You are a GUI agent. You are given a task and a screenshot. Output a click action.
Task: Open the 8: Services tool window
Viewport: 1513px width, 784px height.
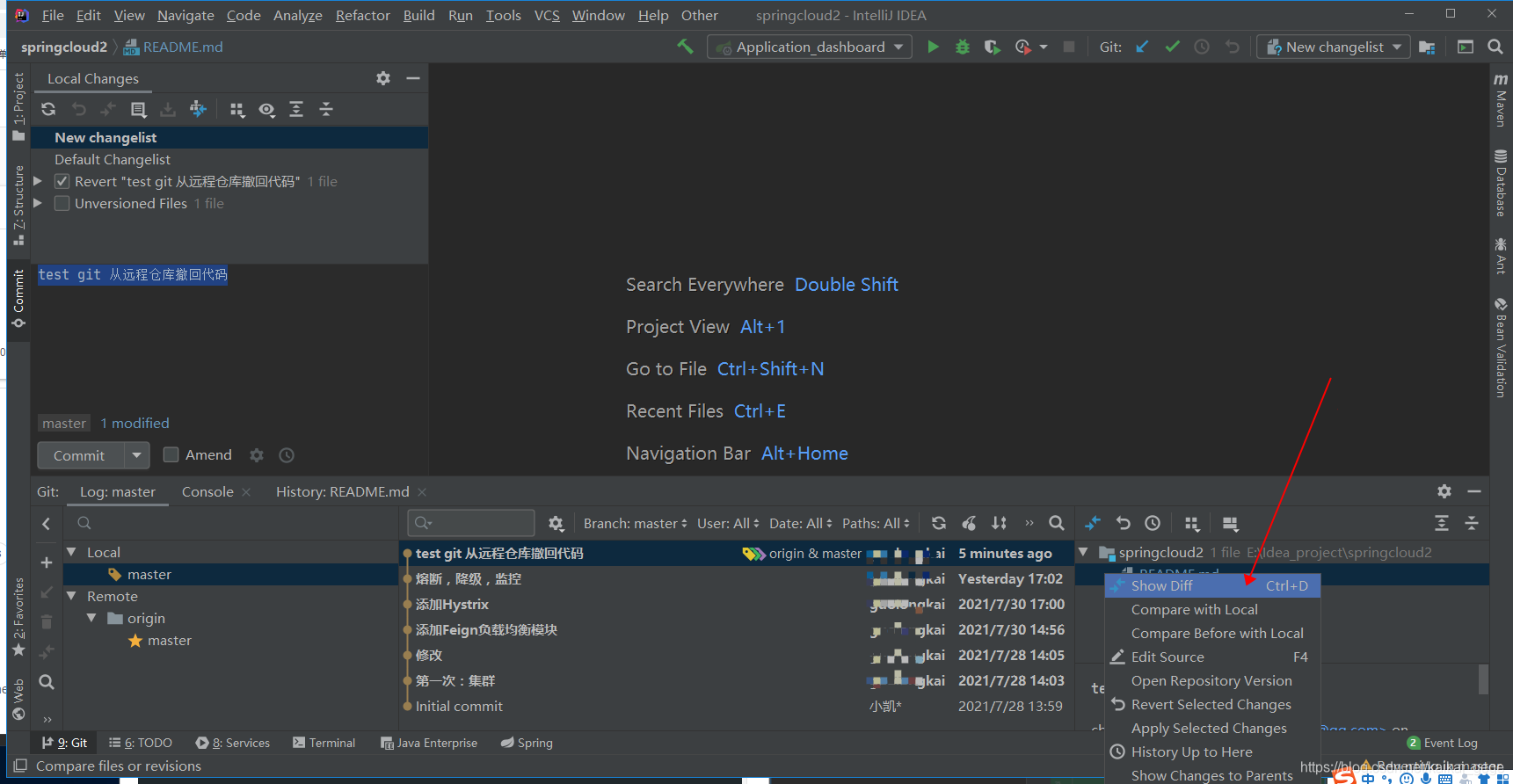[x=233, y=743]
